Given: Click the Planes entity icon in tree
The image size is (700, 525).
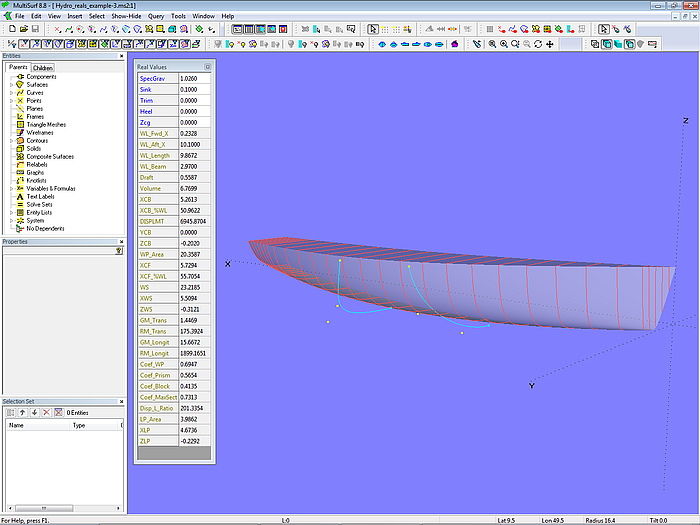Looking at the screenshot, I should tap(20, 109).
